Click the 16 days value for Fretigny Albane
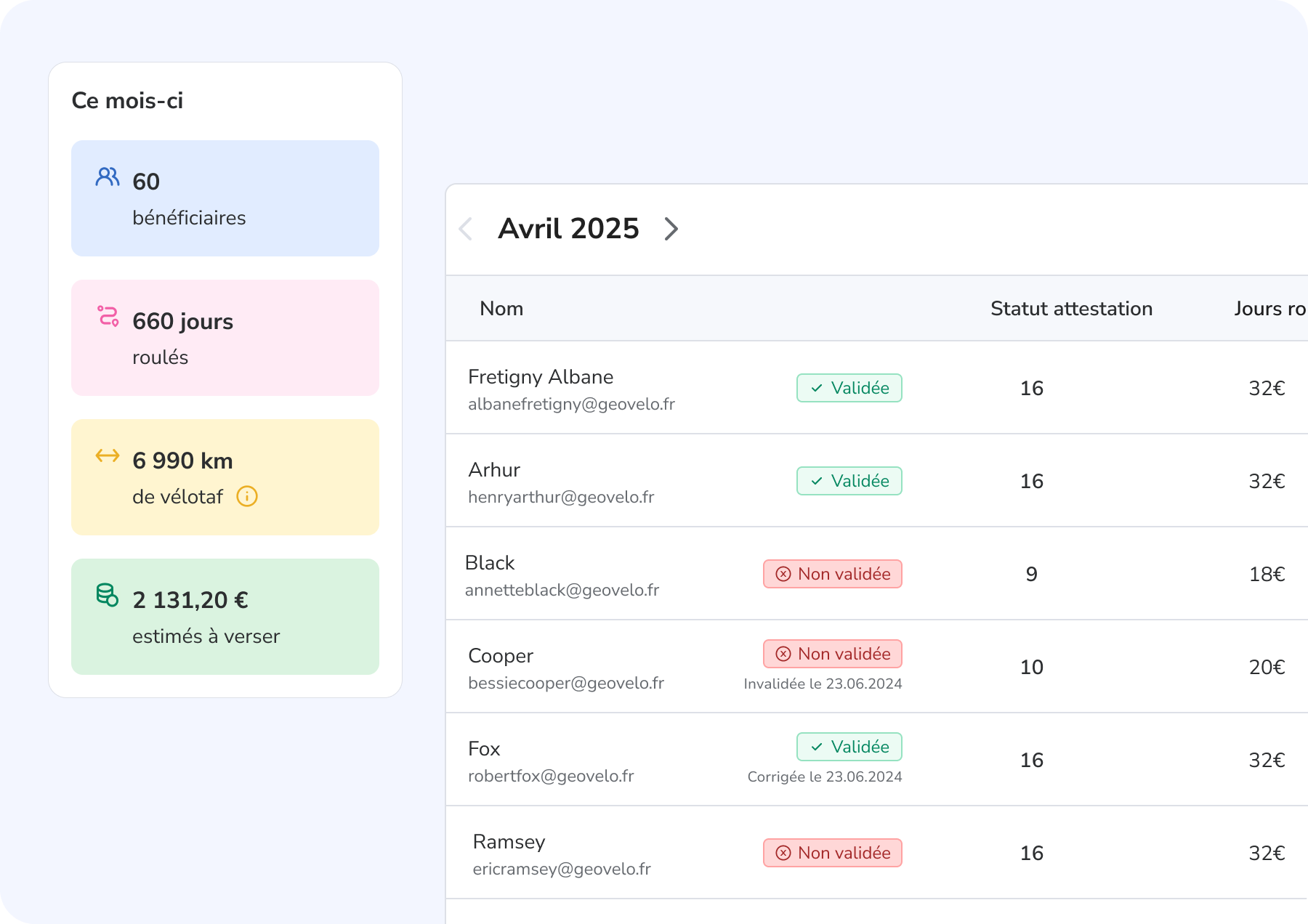 point(1032,389)
